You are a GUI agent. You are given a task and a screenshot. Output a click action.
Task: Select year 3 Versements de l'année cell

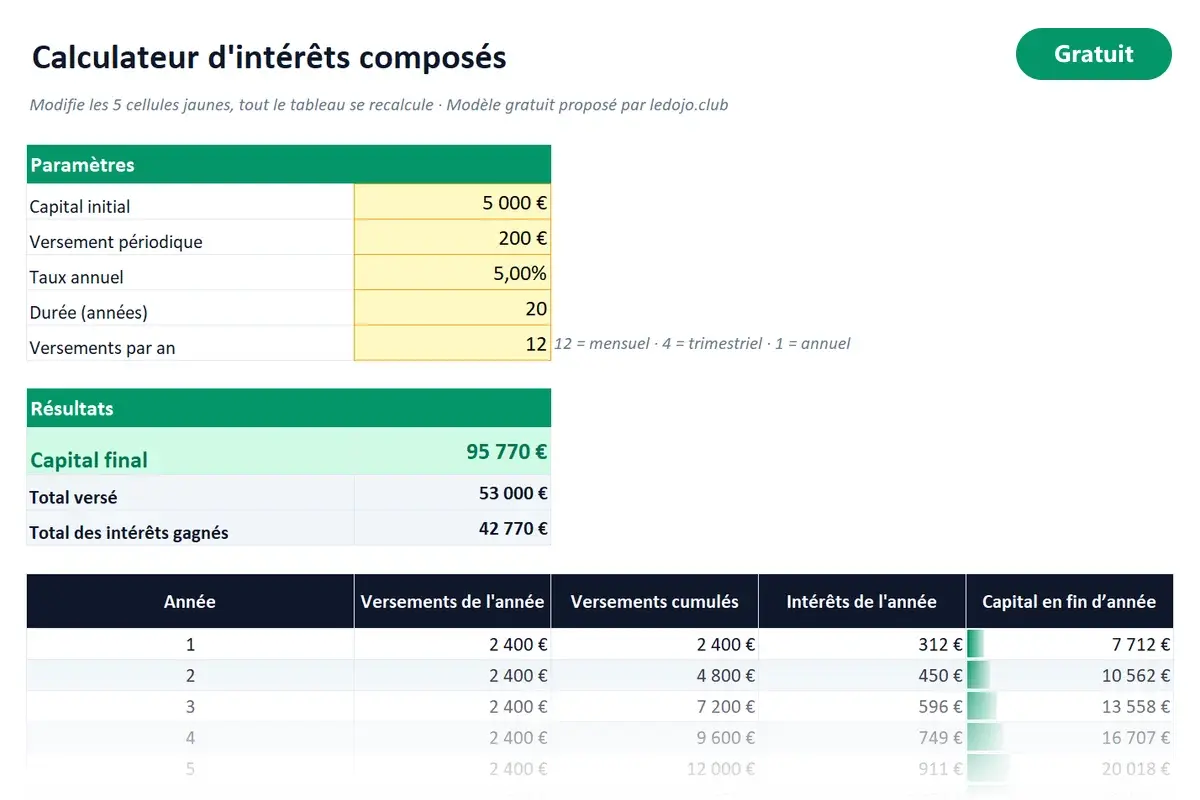tap(452, 706)
